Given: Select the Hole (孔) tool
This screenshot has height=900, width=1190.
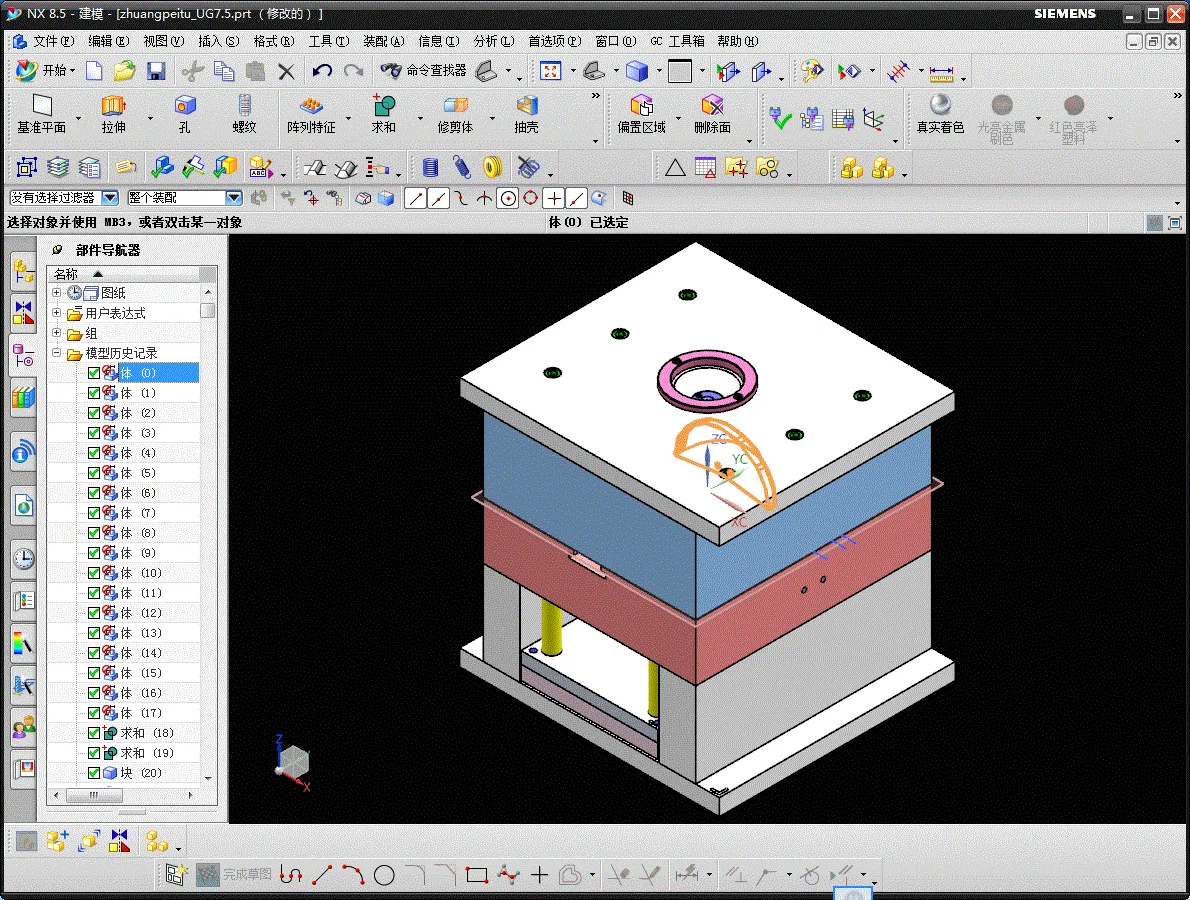Looking at the screenshot, I should pos(184,114).
